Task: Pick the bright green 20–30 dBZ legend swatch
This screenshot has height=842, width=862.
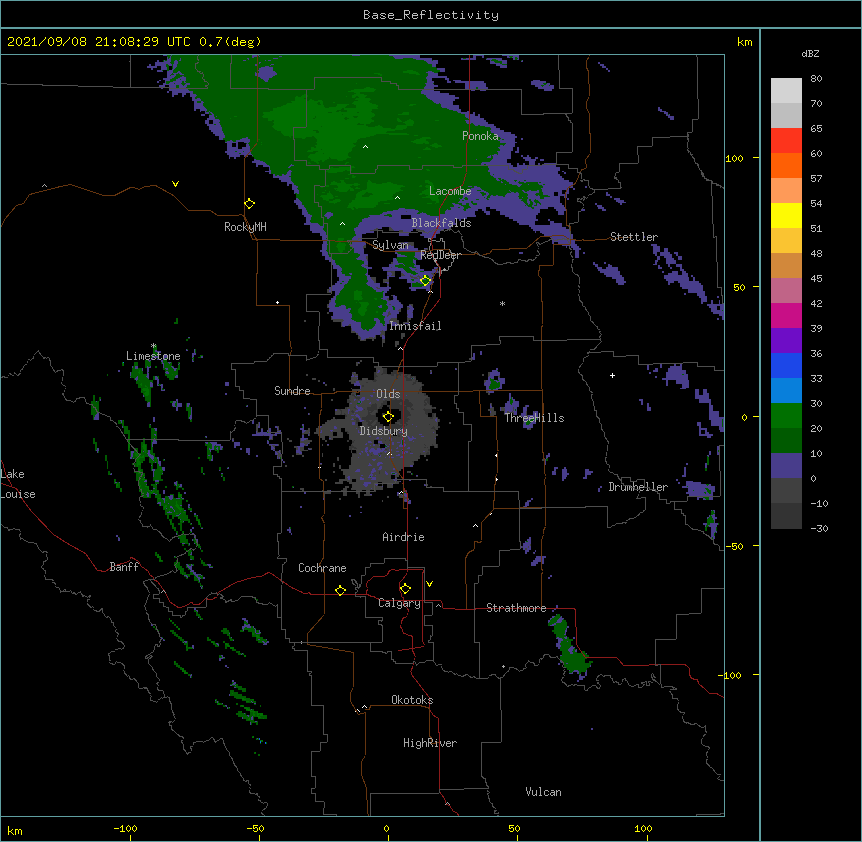Action: coord(786,416)
